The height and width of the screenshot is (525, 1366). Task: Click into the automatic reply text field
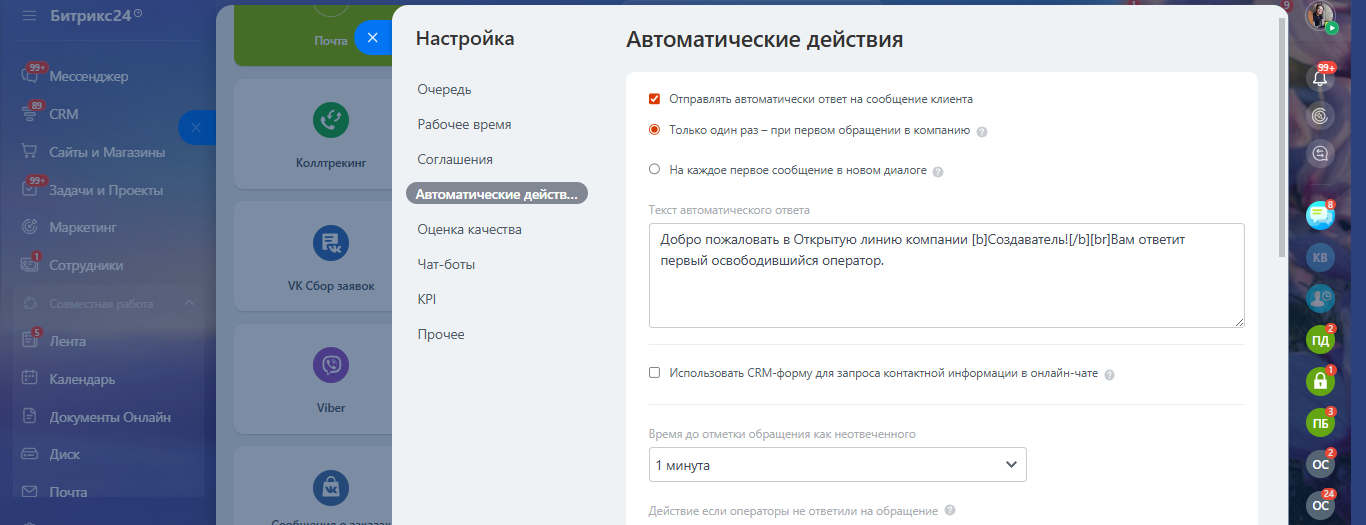[946, 290]
